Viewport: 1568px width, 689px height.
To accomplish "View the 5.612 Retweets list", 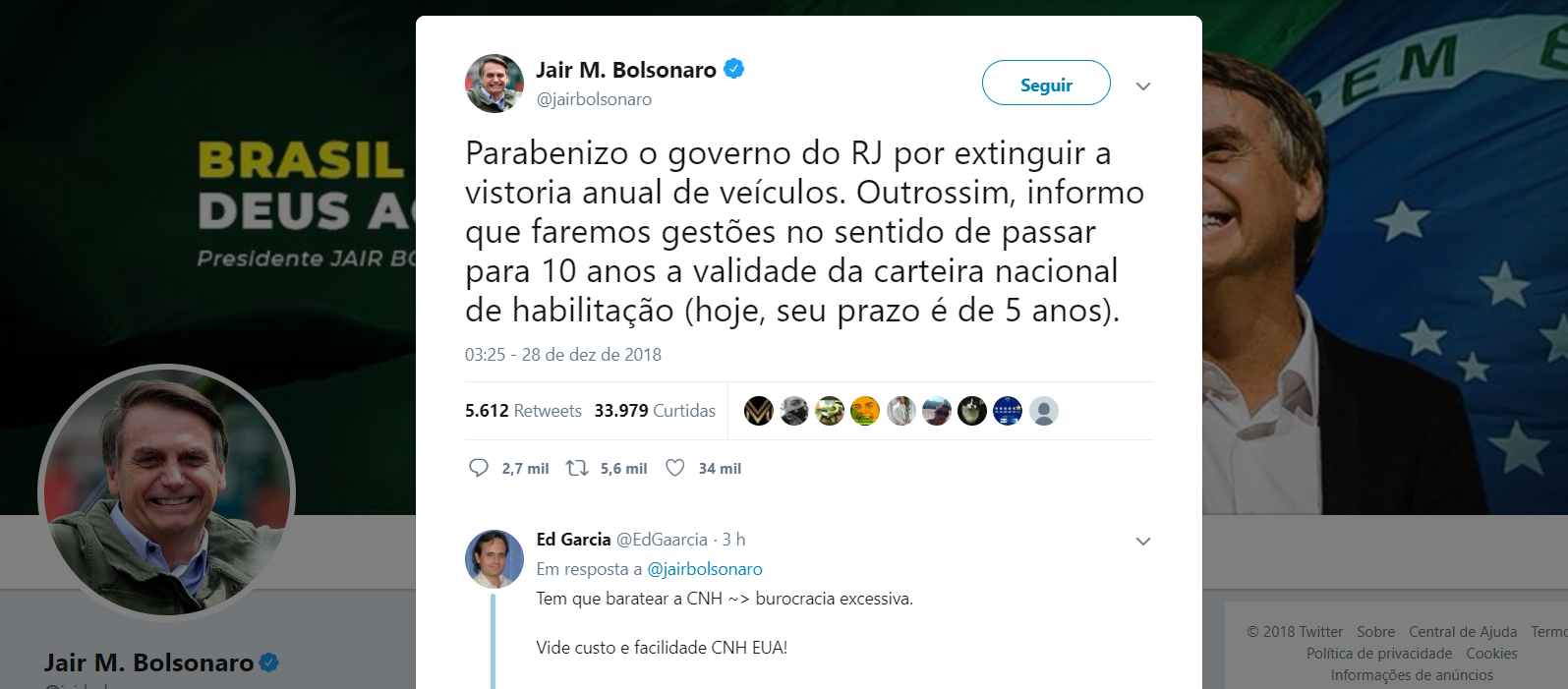I will pyautogui.click(x=523, y=411).
